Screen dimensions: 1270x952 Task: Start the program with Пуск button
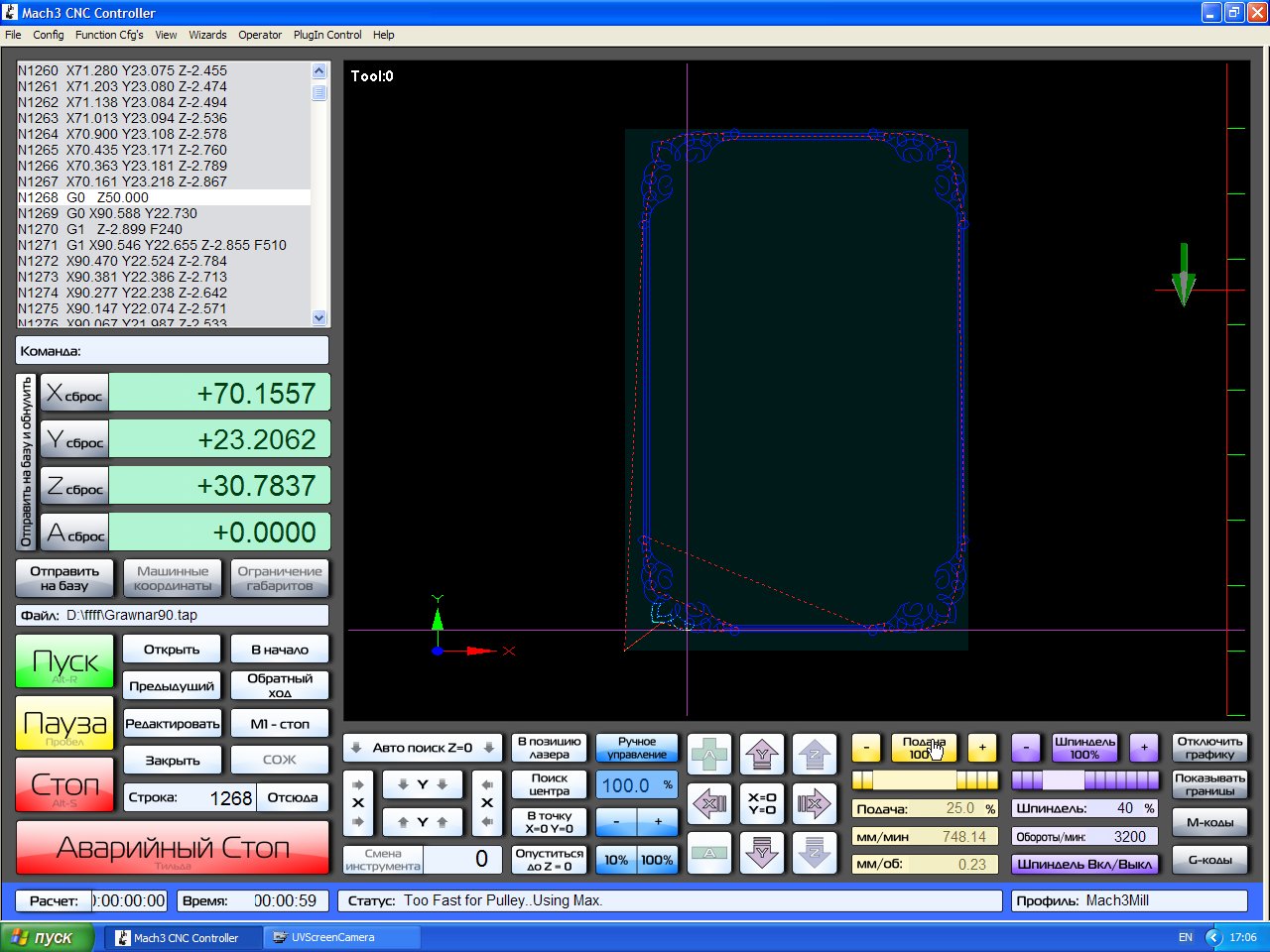(64, 661)
